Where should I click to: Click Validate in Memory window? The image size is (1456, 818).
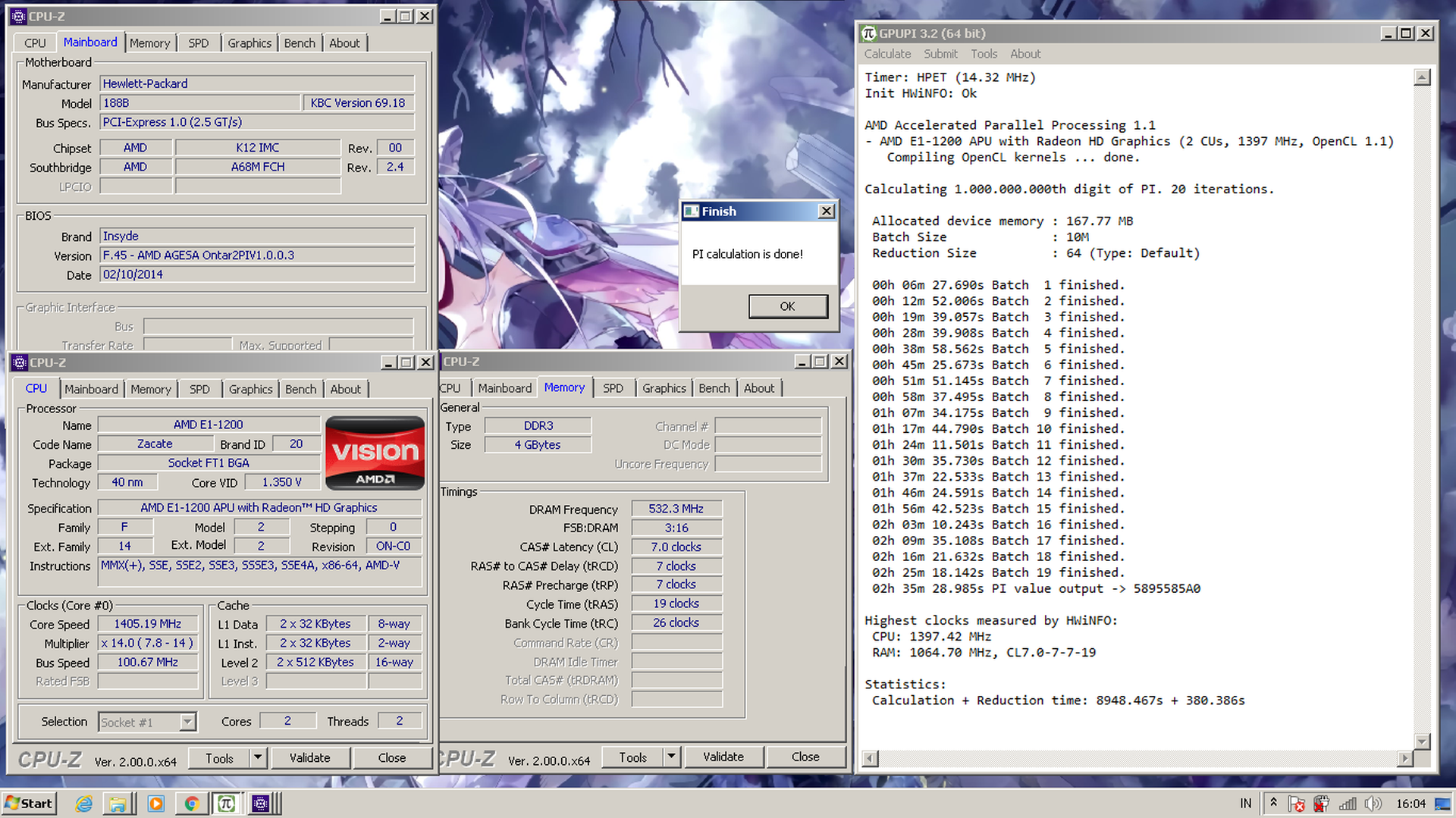click(x=723, y=757)
